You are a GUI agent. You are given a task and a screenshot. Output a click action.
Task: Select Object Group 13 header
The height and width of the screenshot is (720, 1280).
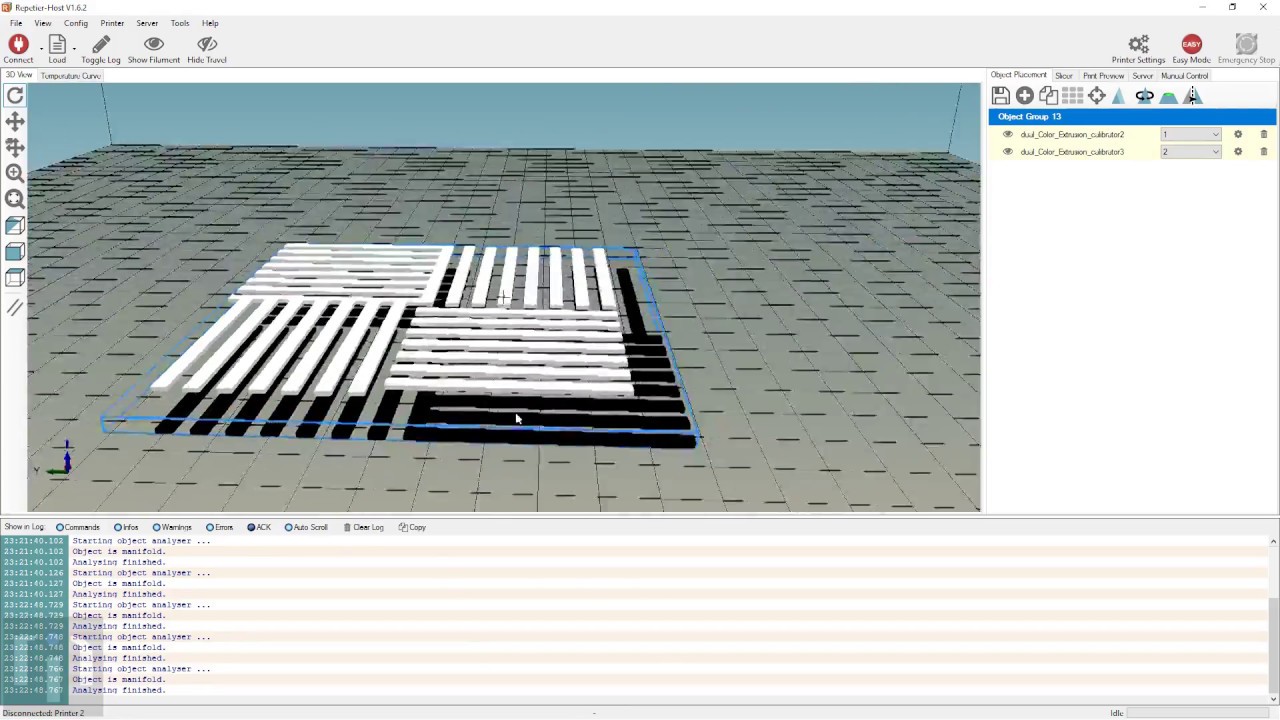pos(1132,117)
